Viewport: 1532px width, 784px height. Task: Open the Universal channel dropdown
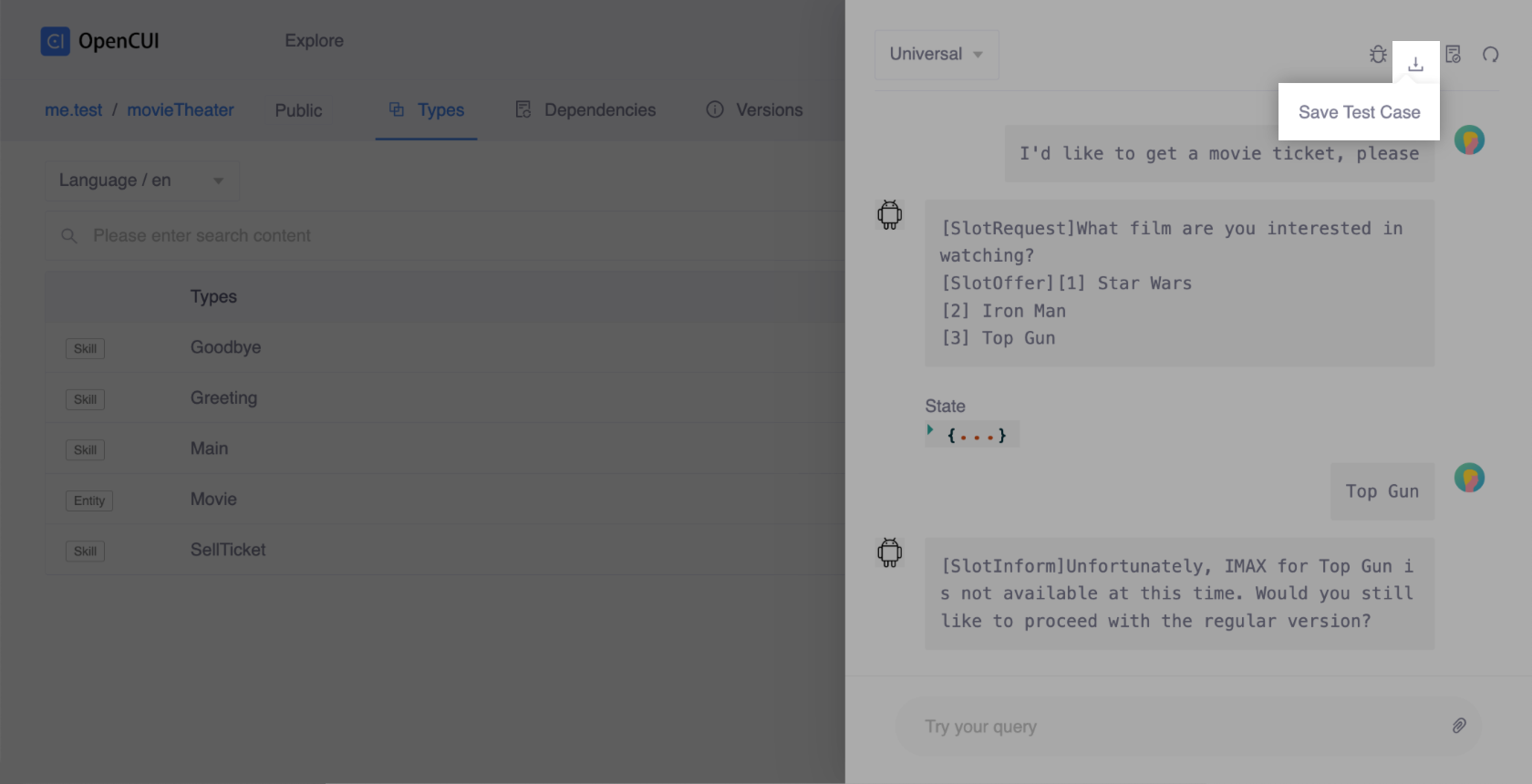coord(936,55)
